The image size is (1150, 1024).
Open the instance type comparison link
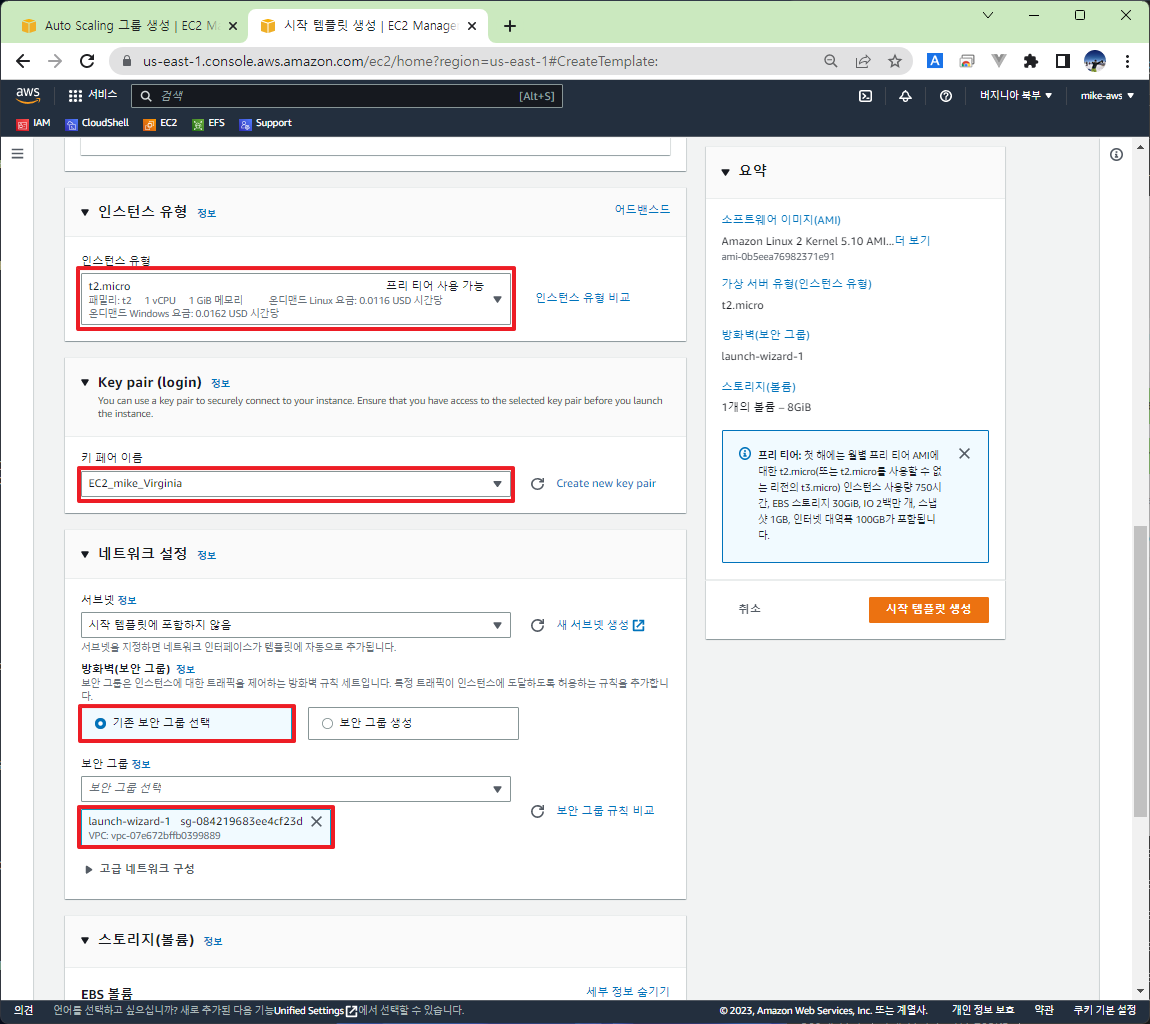582,298
